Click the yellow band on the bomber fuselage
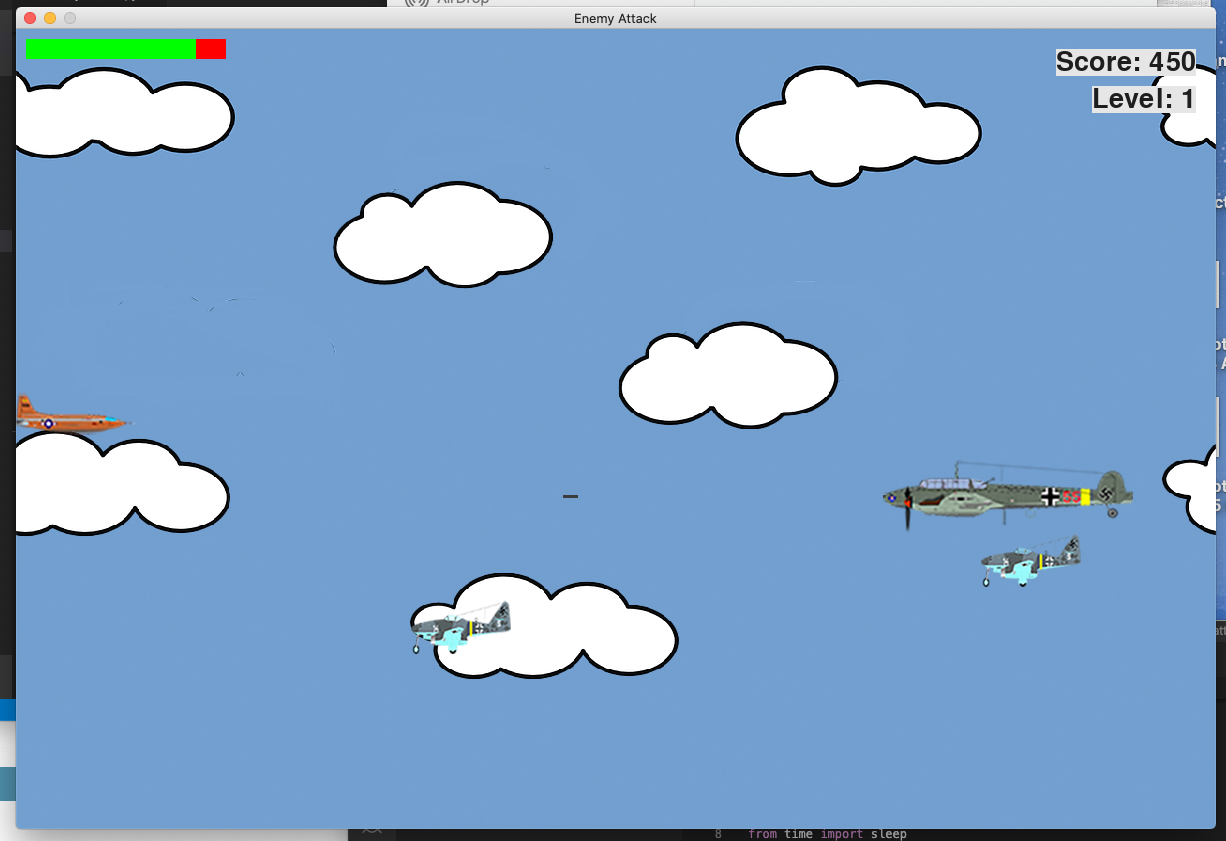Viewport: 1226px width, 841px height. (1085, 497)
